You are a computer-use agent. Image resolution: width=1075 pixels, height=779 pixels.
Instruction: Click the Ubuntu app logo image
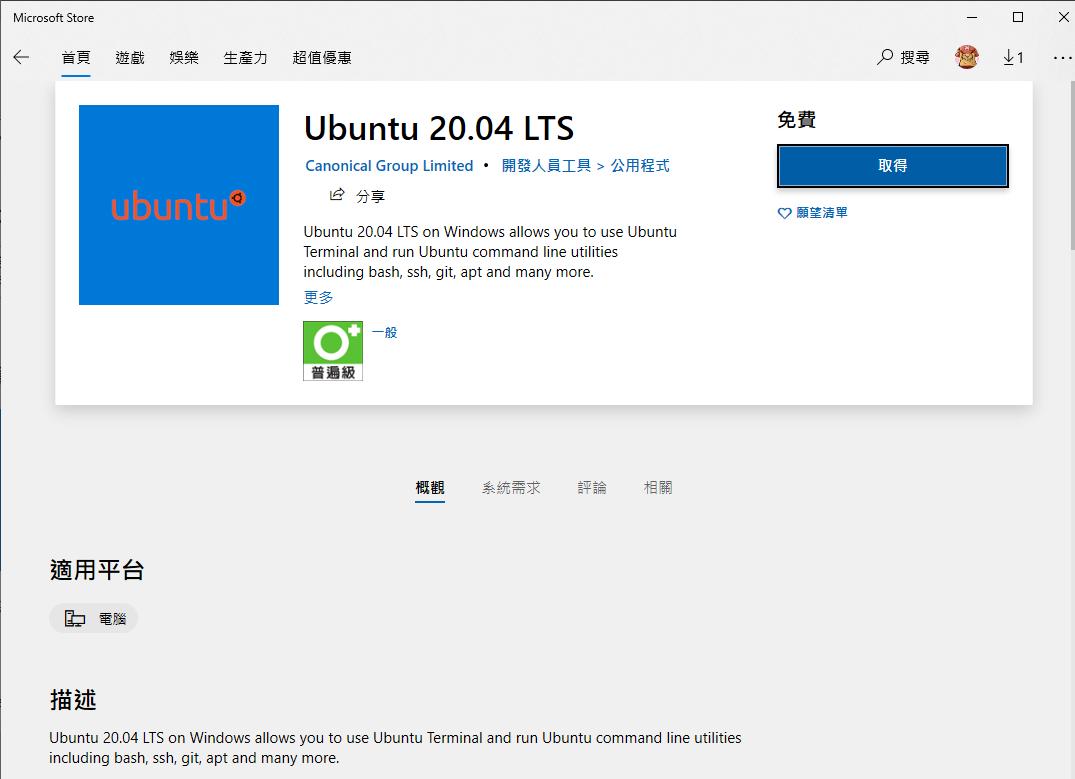pos(179,205)
